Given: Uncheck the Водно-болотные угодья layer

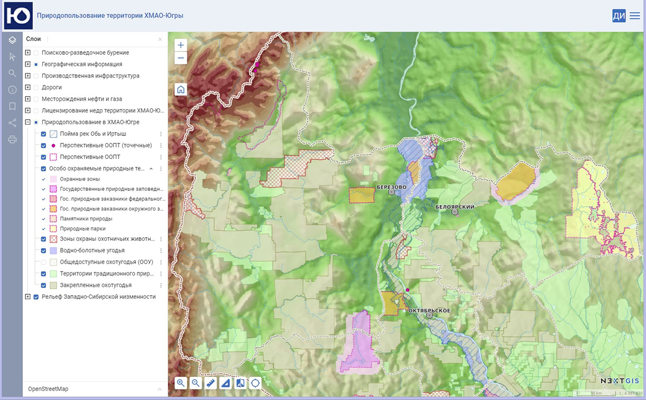Looking at the screenshot, I should (x=43, y=251).
